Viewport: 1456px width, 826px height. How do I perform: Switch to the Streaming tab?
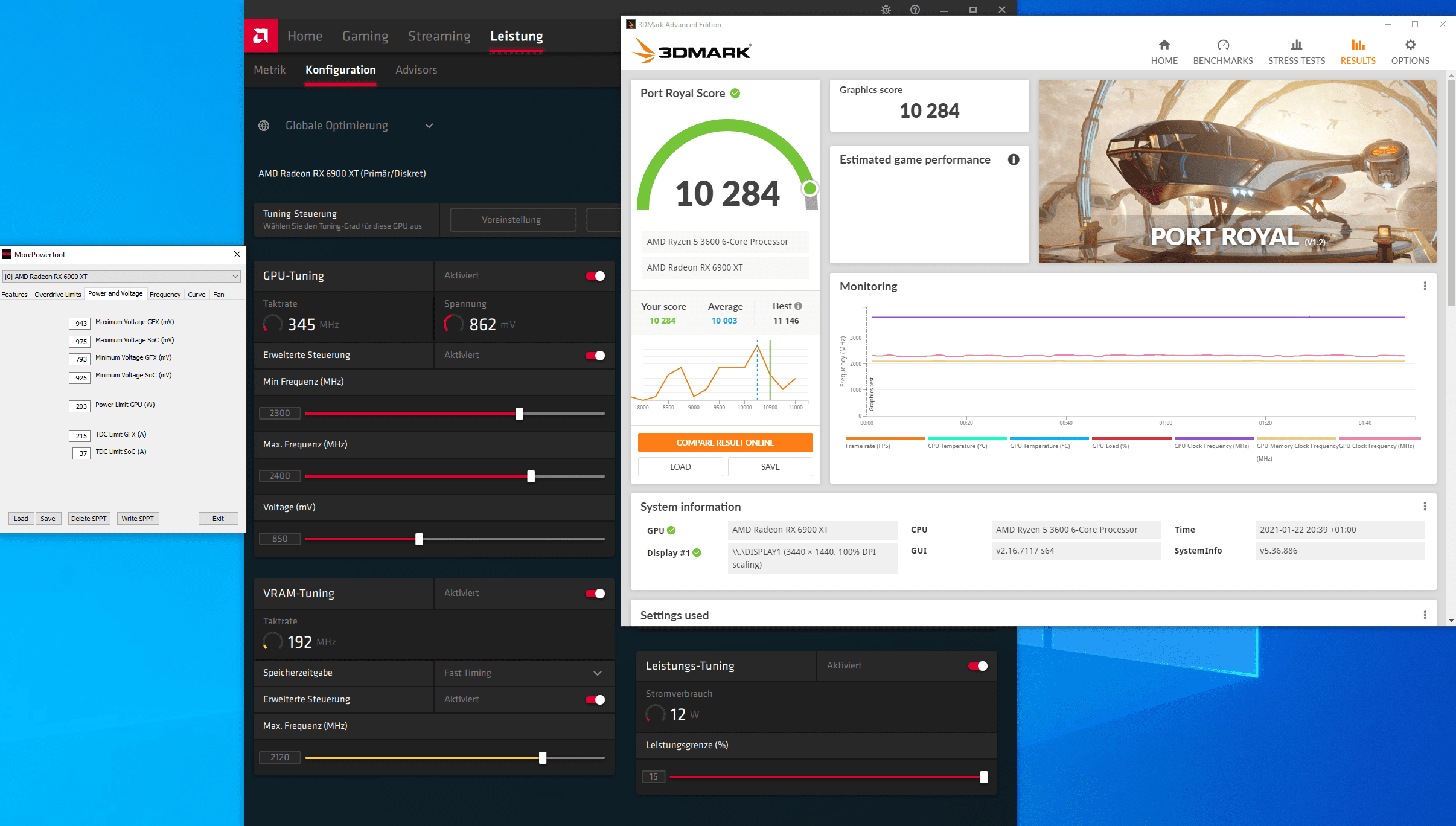pos(439,36)
